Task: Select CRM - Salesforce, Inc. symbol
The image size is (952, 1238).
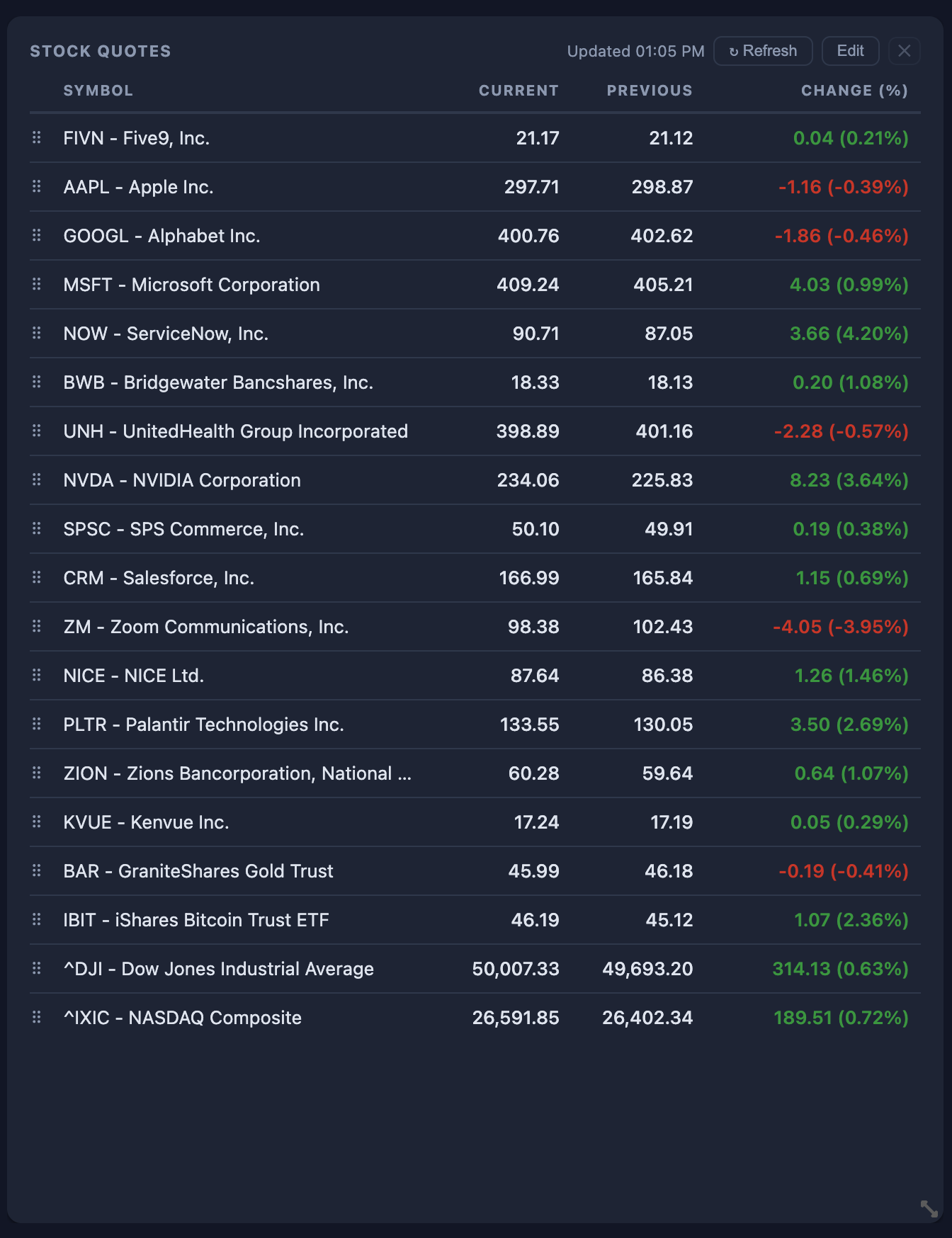Action: click(159, 578)
